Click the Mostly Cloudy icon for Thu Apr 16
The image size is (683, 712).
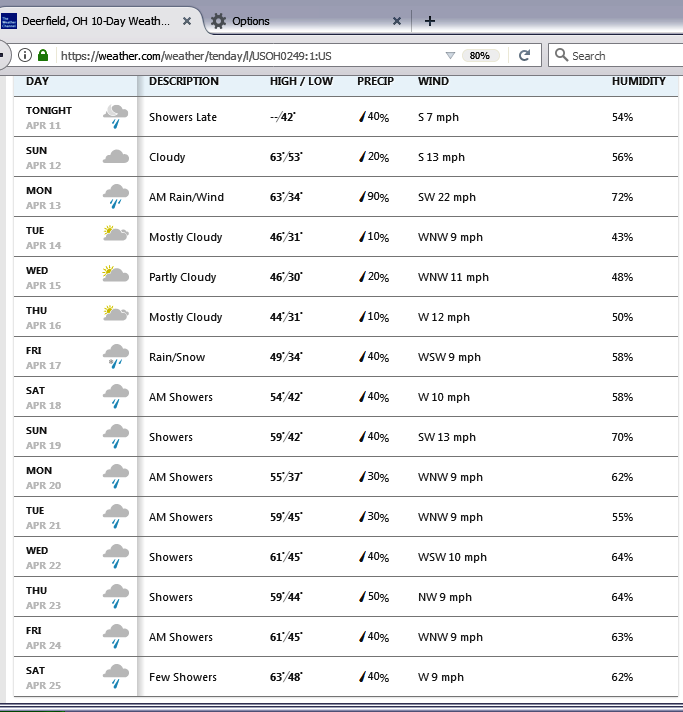115,314
